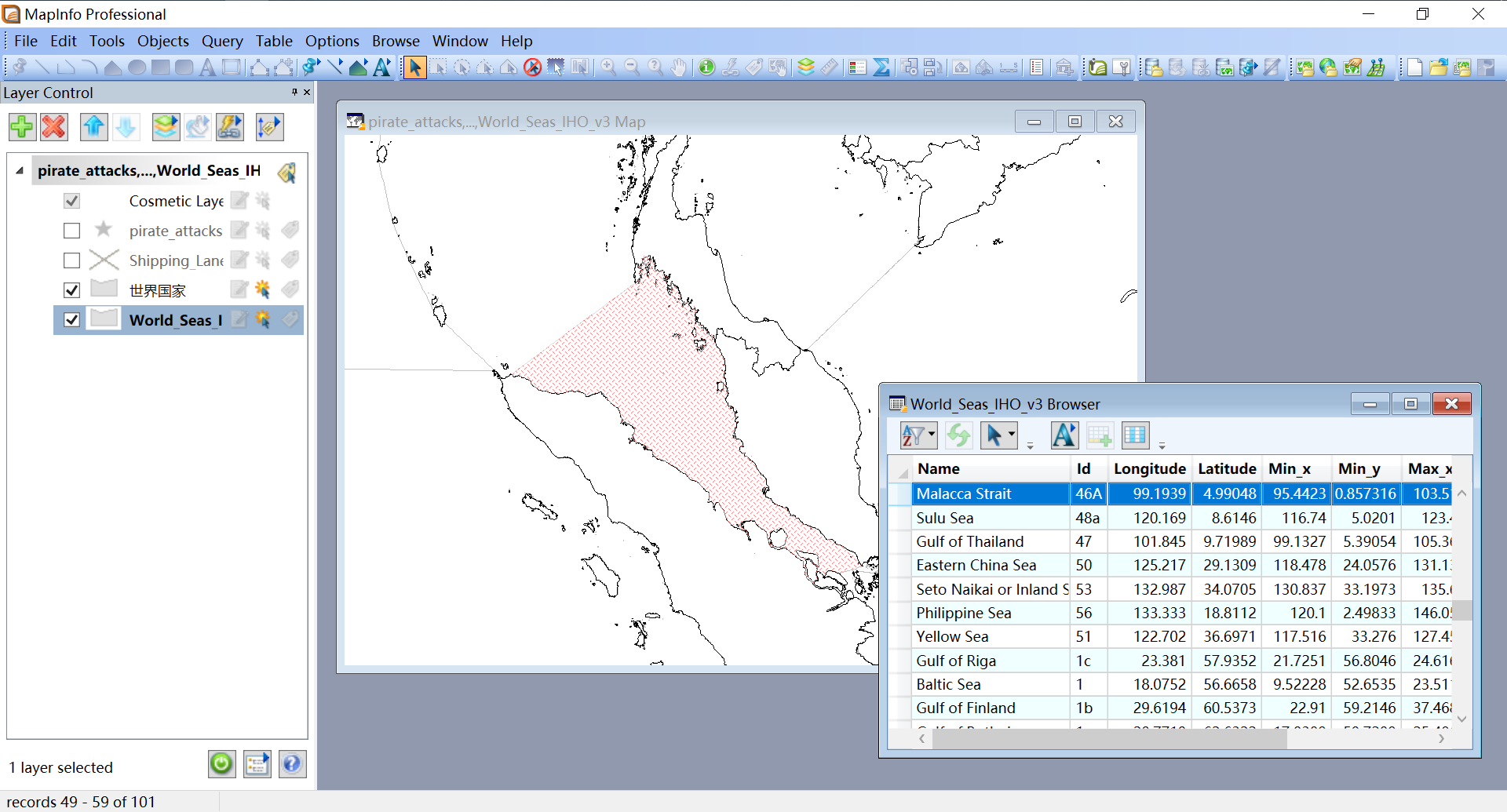Toggle automatic labels for Shipping_Lane layer

pyautogui.click(x=290, y=260)
